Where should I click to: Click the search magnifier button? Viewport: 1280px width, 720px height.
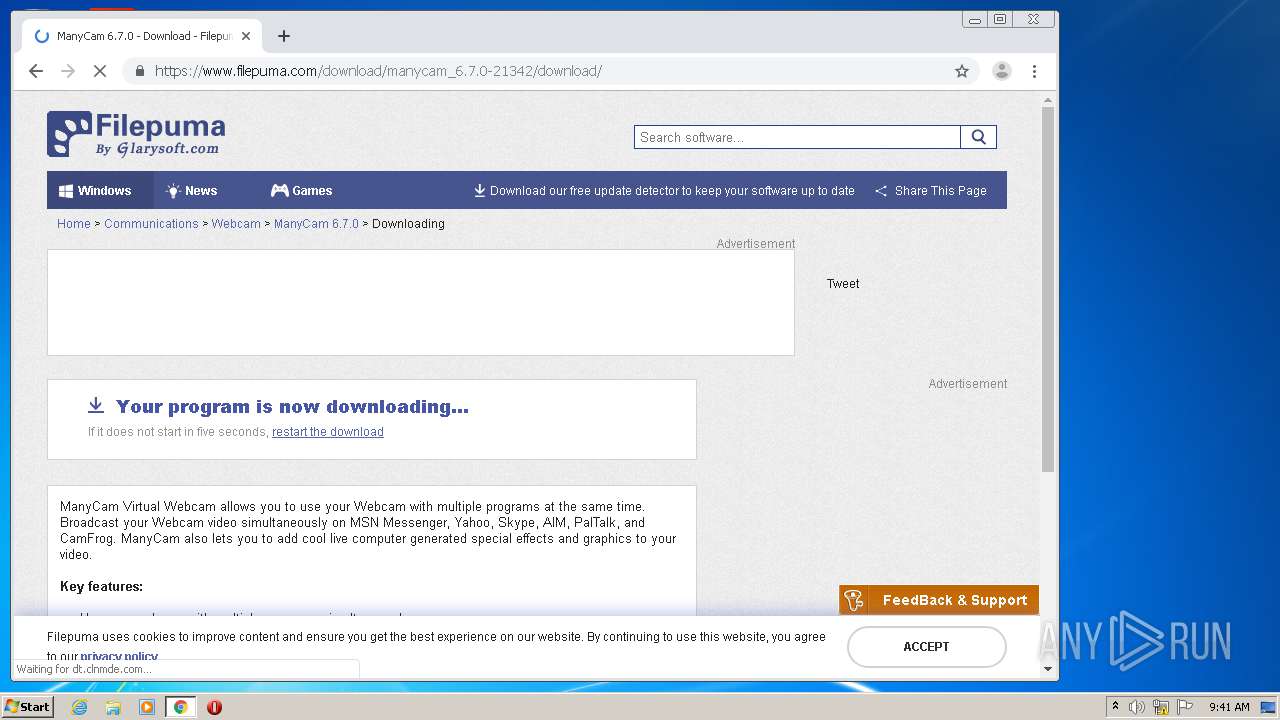(978, 137)
